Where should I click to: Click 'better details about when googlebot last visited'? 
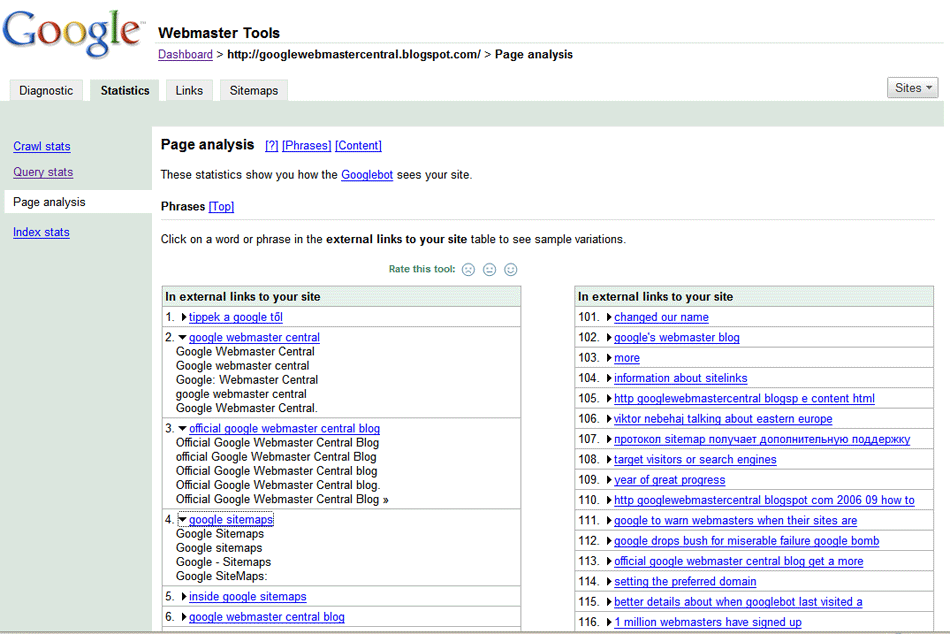(x=738, y=602)
